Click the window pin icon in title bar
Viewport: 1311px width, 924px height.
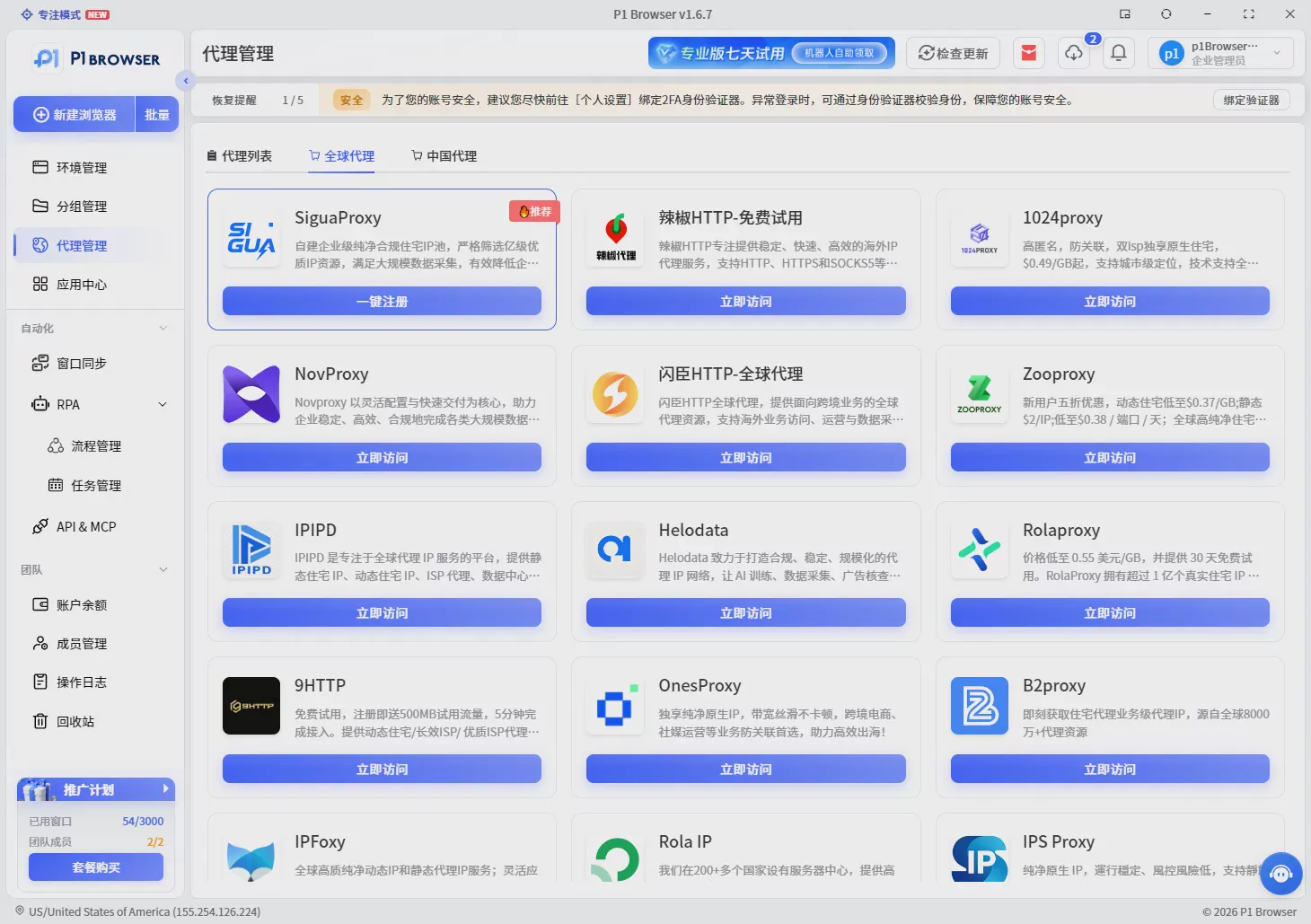point(1125,14)
